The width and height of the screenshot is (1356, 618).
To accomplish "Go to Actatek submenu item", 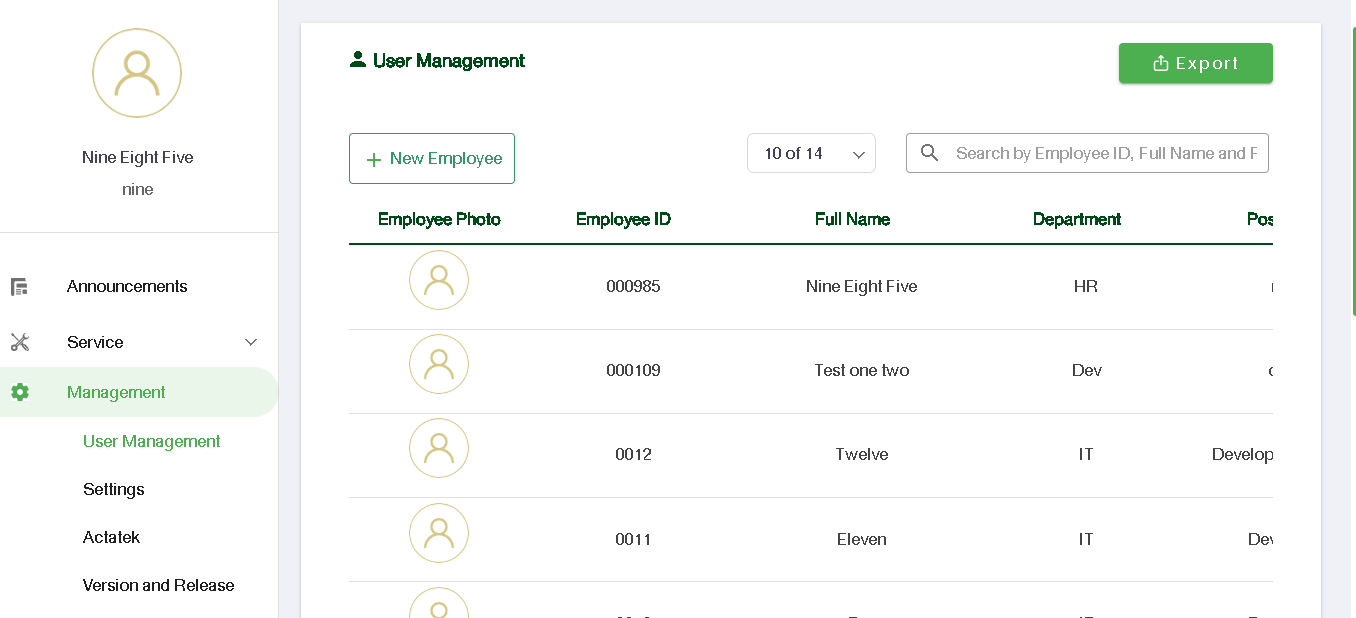I will tap(111, 537).
